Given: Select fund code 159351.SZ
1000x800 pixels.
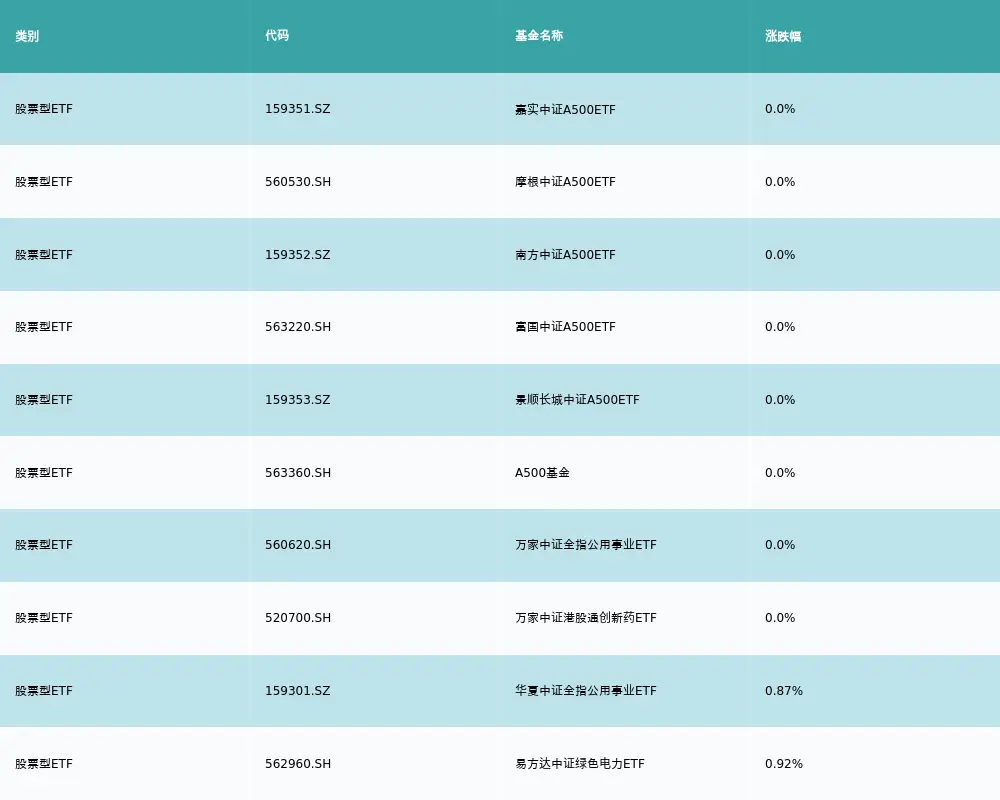Looking at the screenshot, I should pyautogui.click(x=298, y=109).
